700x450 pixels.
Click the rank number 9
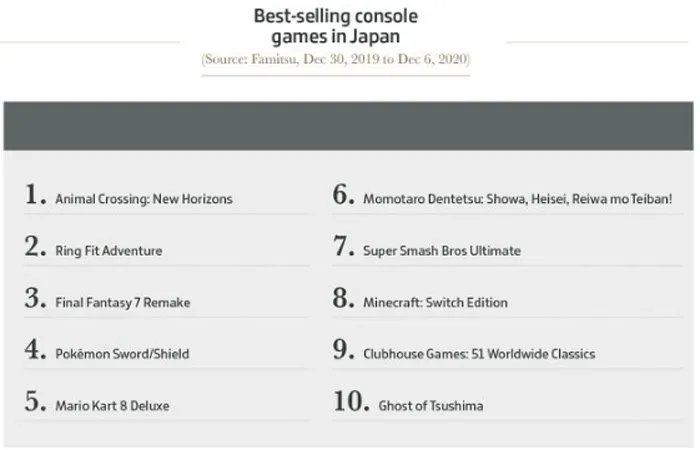[343, 351]
